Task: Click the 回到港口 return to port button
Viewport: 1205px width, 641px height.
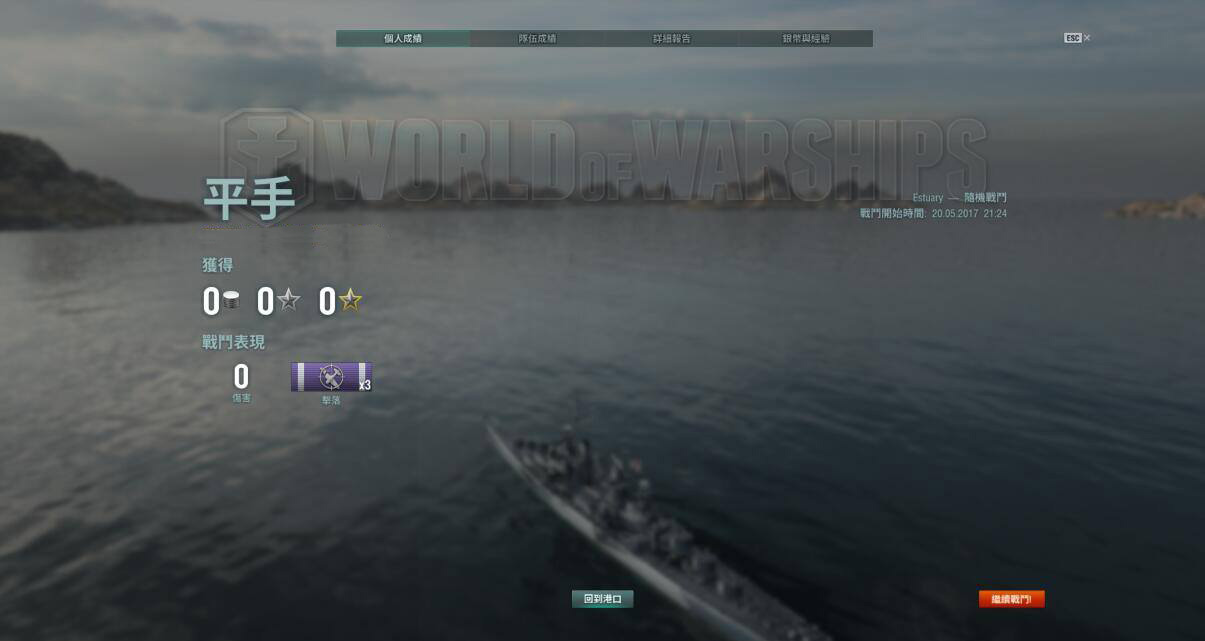Action: point(602,599)
